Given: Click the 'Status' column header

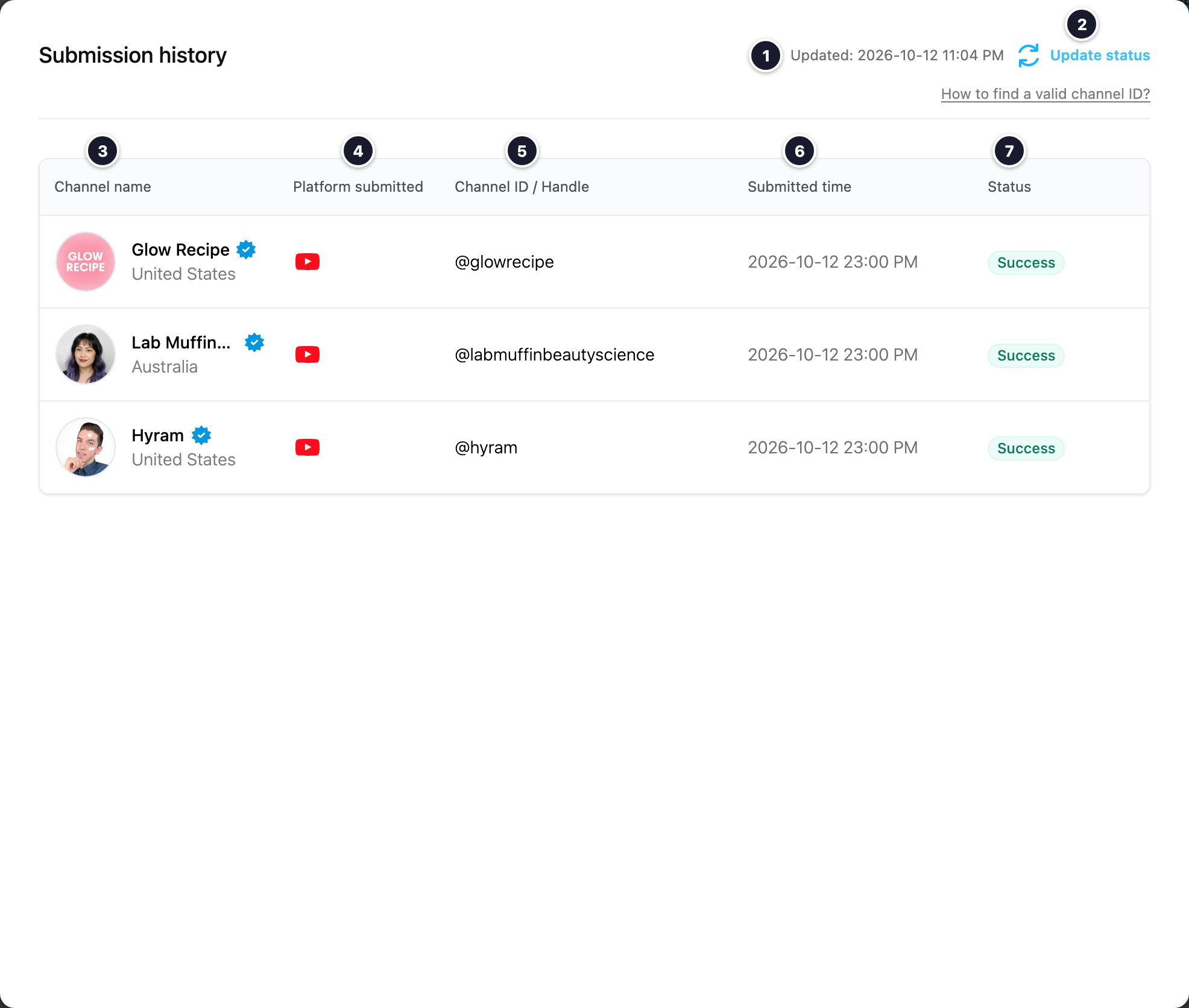Looking at the screenshot, I should tap(1009, 187).
